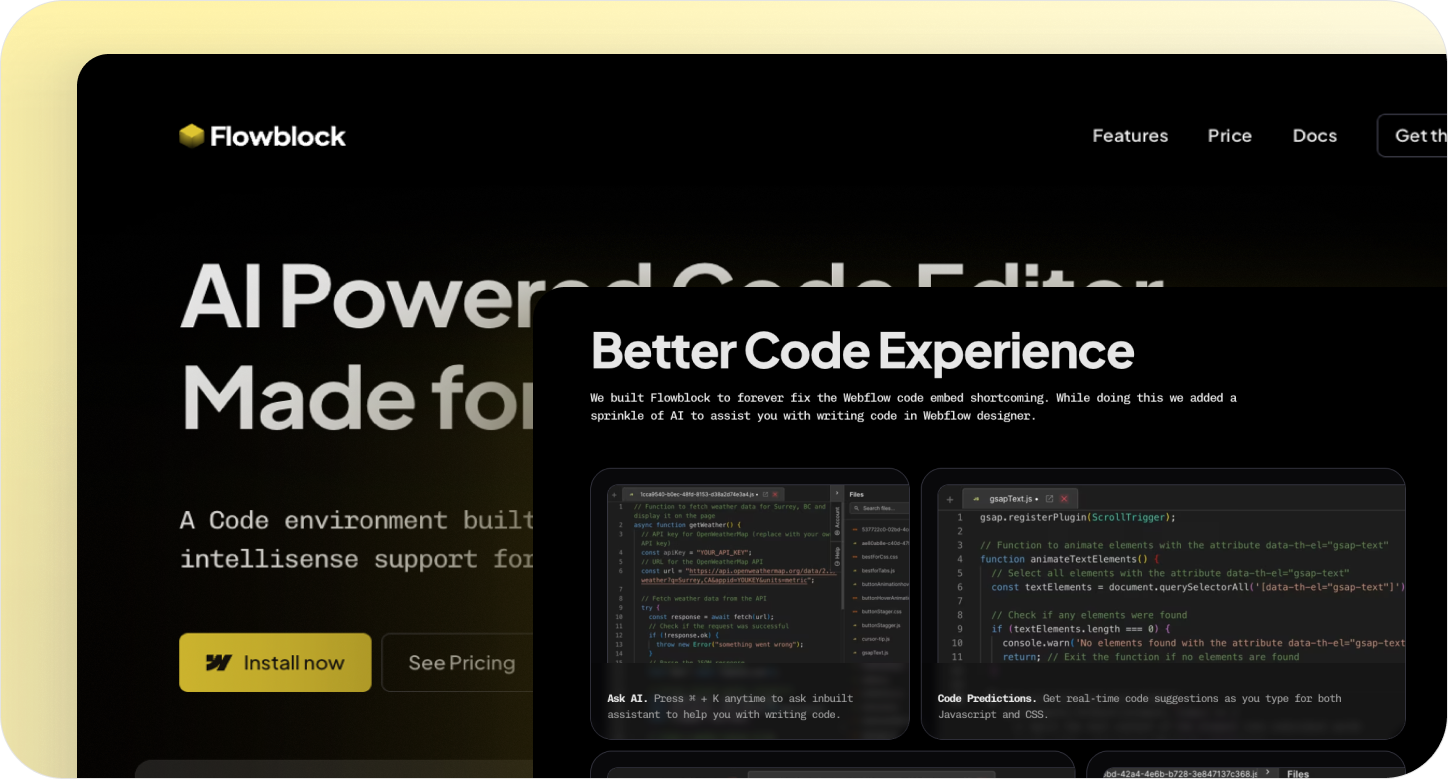Click the Flowblock wordmark
This screenshot has width=1448, height=779.
pyautogui.click(x=278, y=136)
